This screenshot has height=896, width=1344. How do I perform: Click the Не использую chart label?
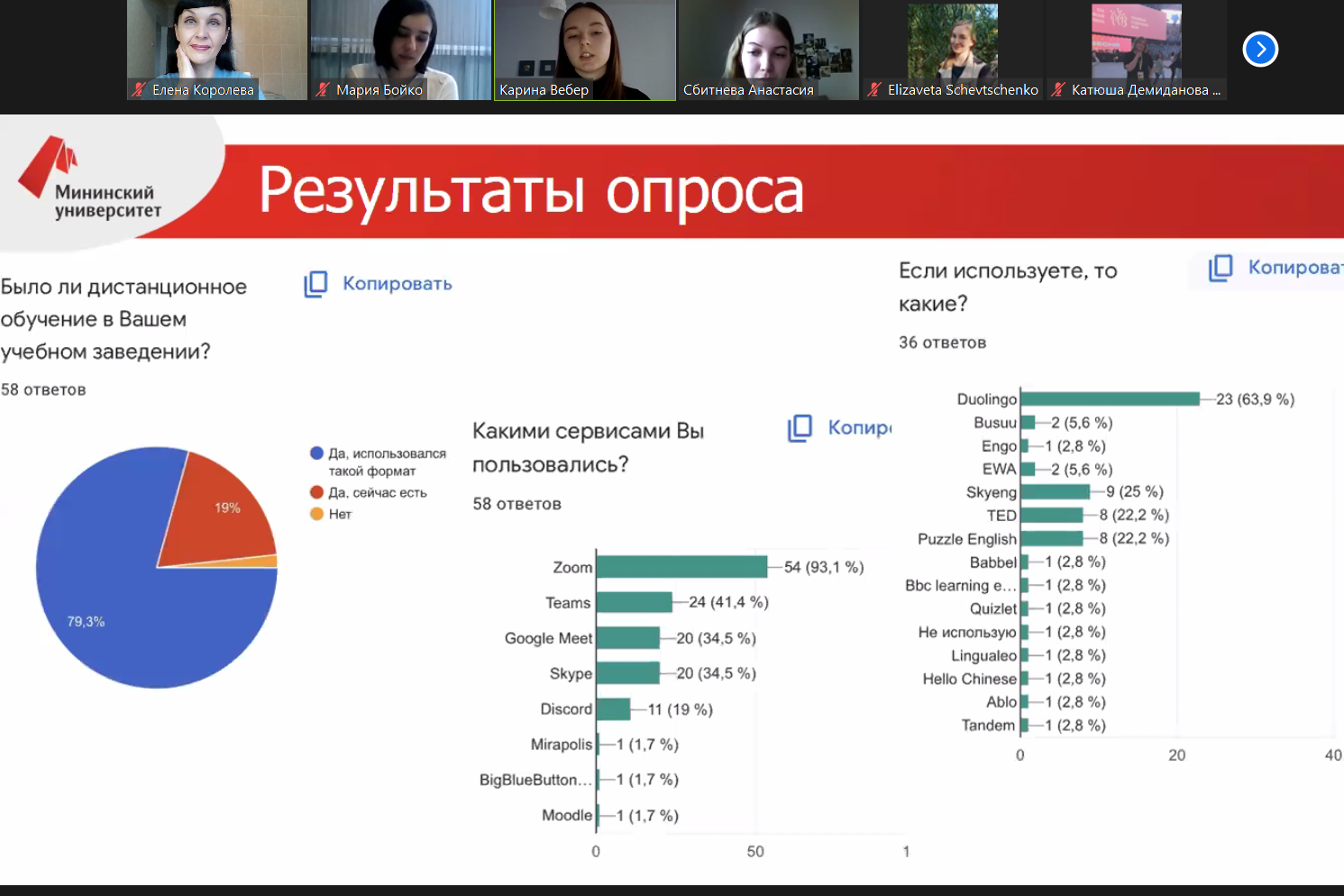point(967,632)
